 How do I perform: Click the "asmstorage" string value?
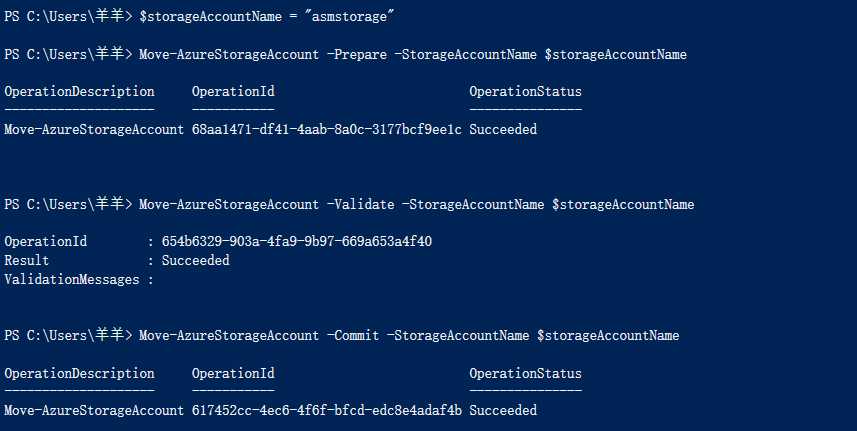[352, 16]
